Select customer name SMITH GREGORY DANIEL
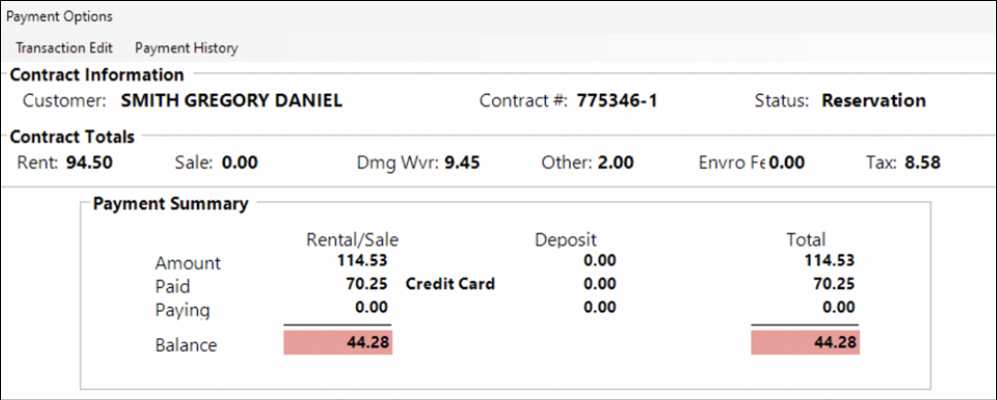The height and width of the screenshot is (400, 997). pos(231,100)
